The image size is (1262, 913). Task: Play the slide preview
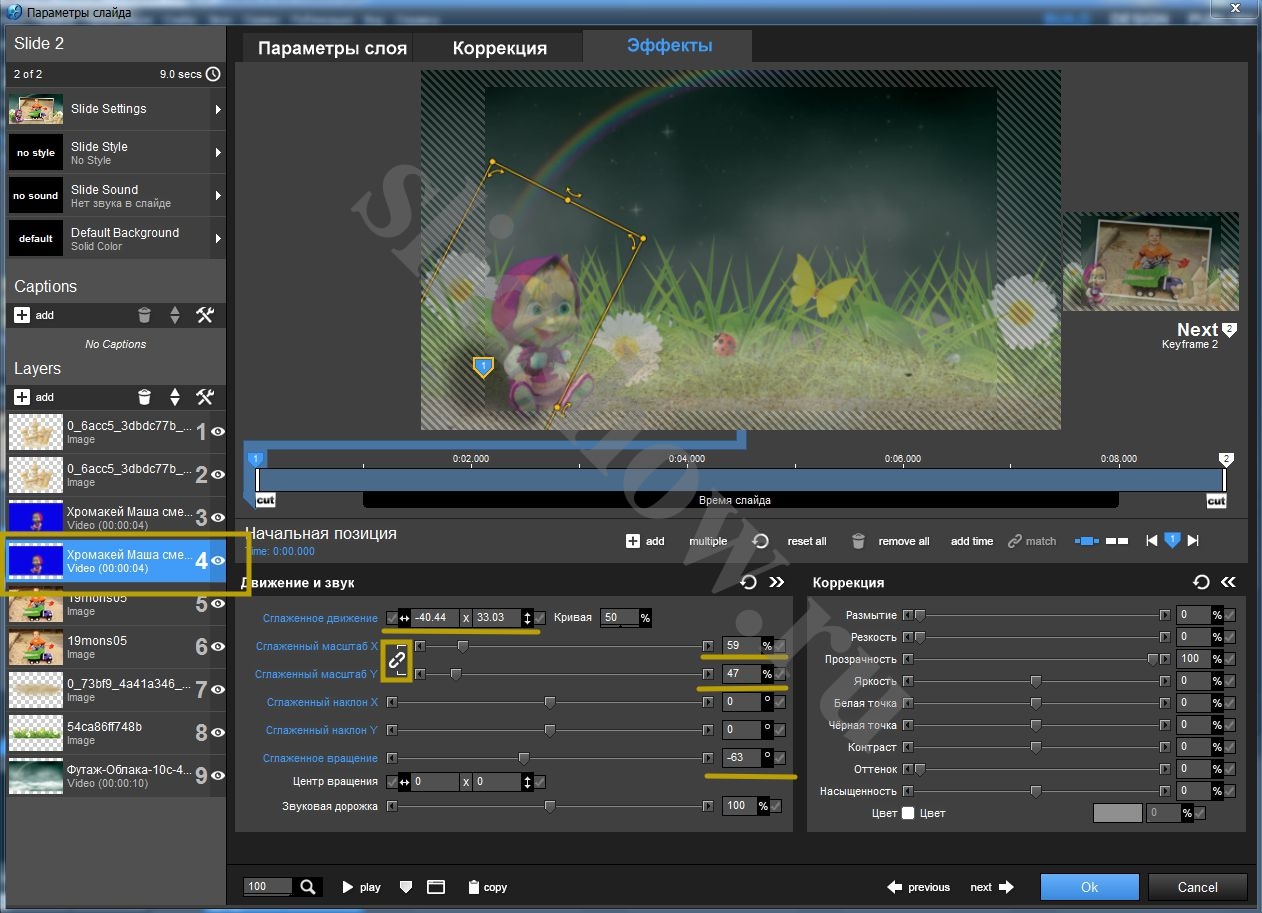coord(361,887)
